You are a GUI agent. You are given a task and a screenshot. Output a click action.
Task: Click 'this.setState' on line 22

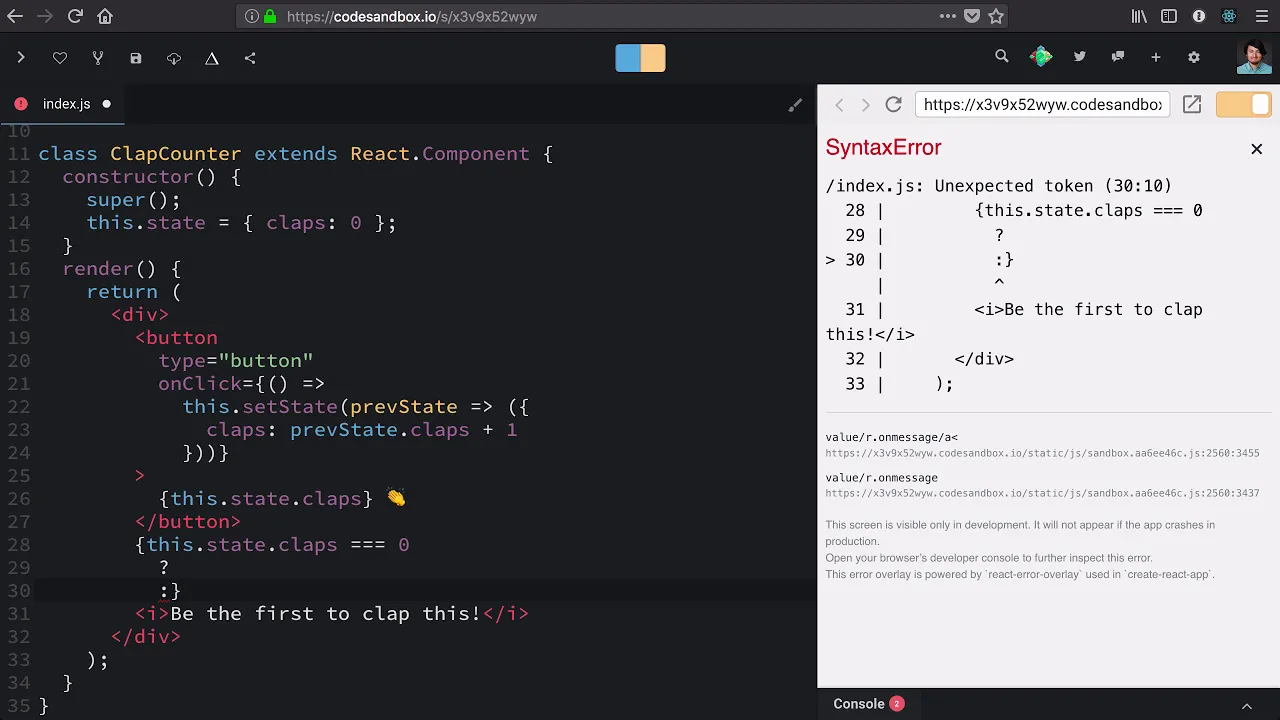click(260, 407)
